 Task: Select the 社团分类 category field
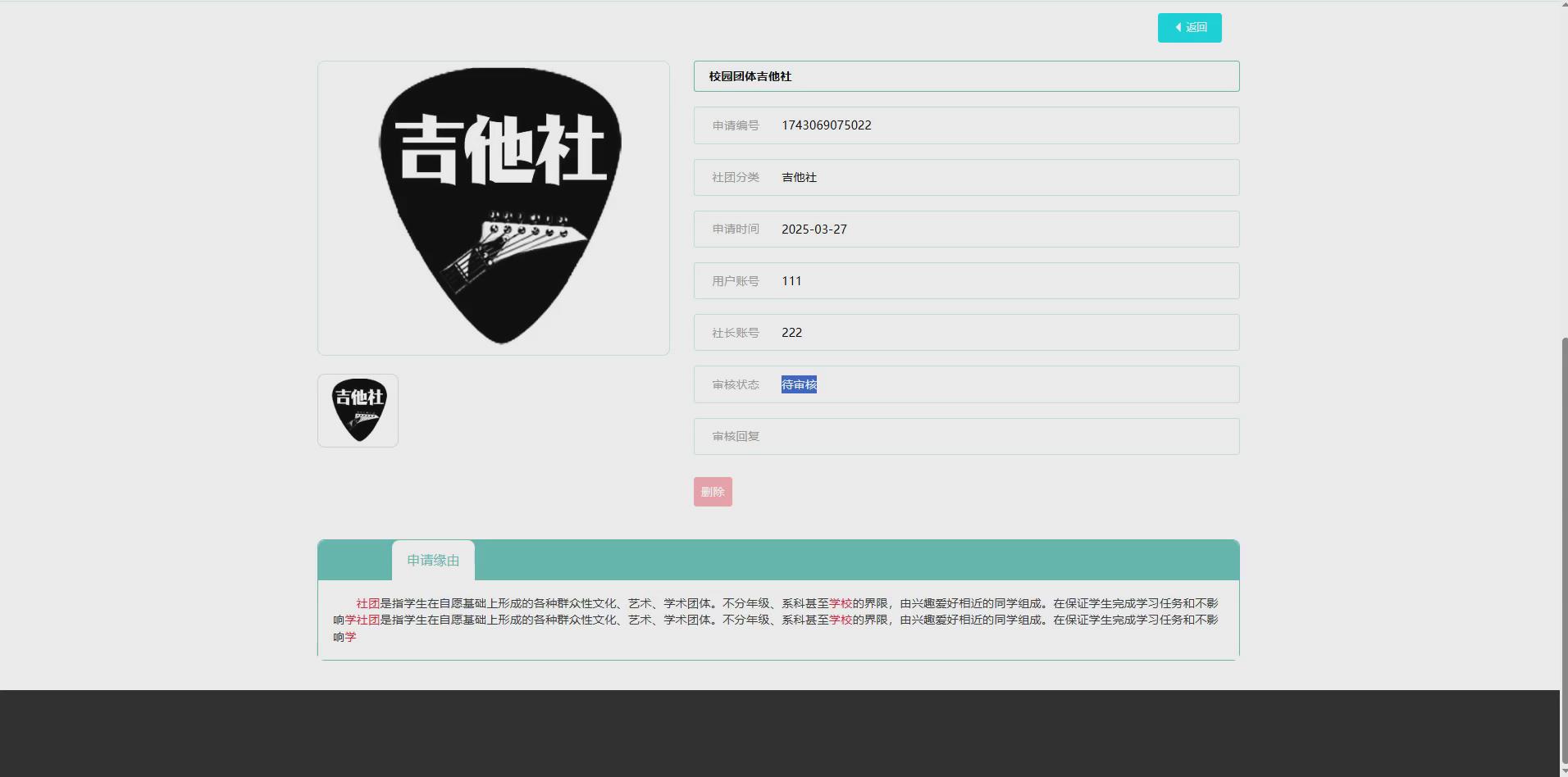click(x=964, y=177)
